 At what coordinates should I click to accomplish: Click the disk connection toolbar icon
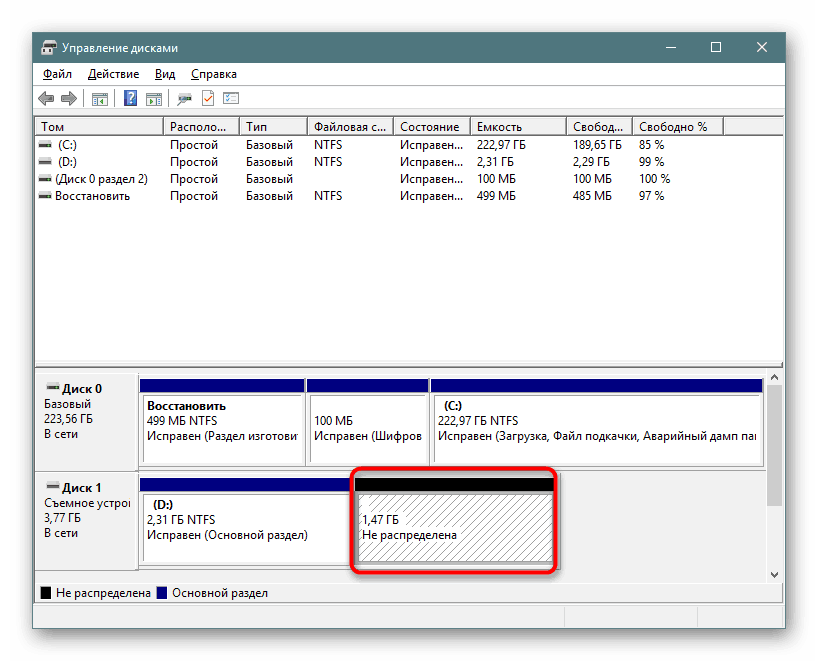184,98
